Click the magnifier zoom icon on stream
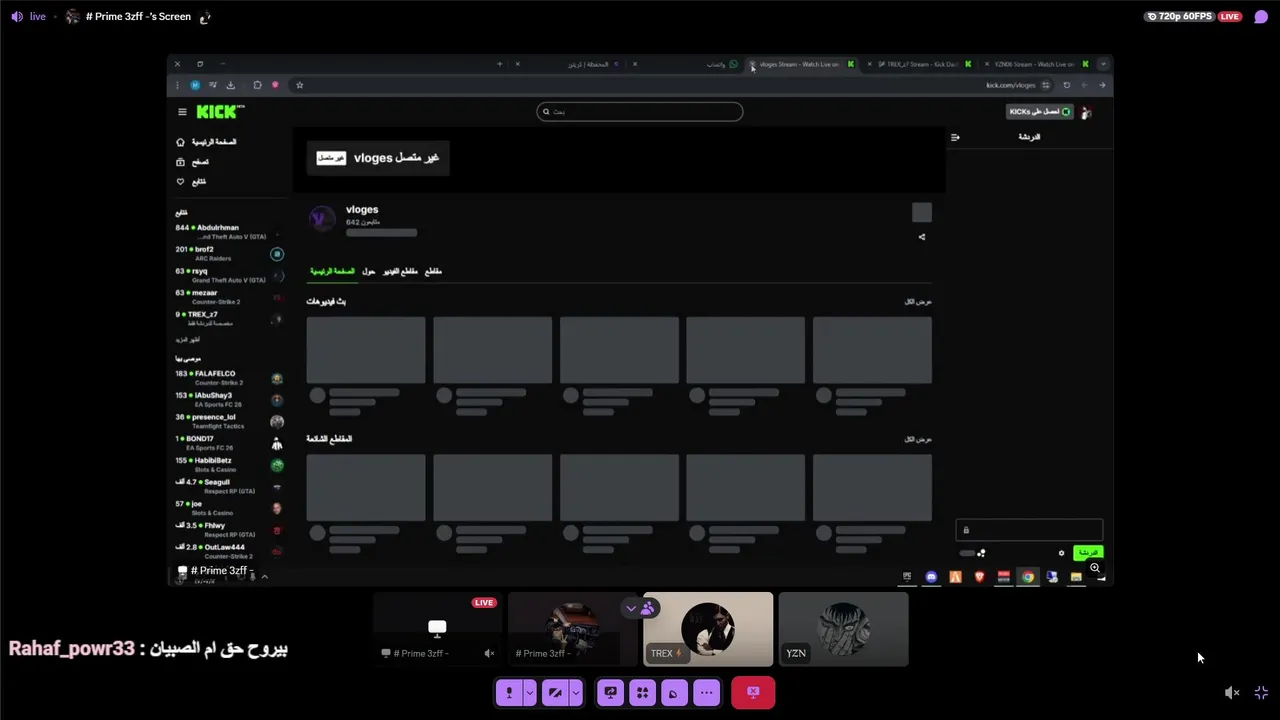 click(x=1095, y=568)
